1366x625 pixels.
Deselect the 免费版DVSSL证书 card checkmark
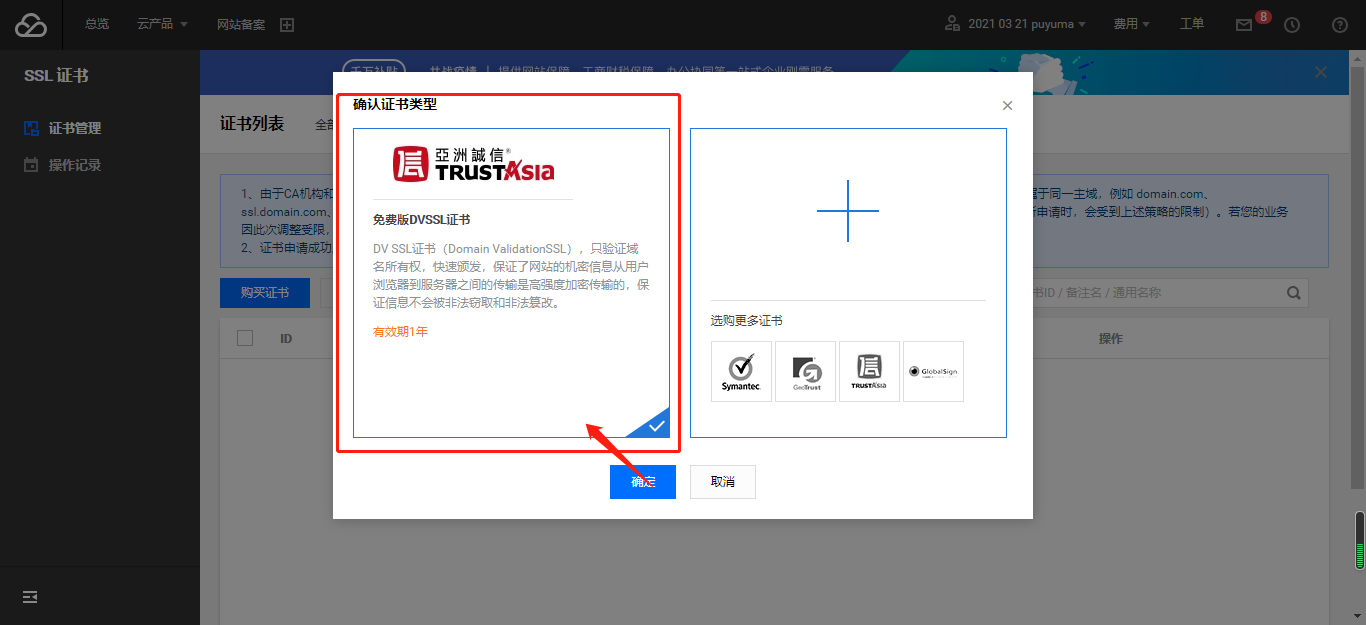pyautogui.click(x=655, y=425)
